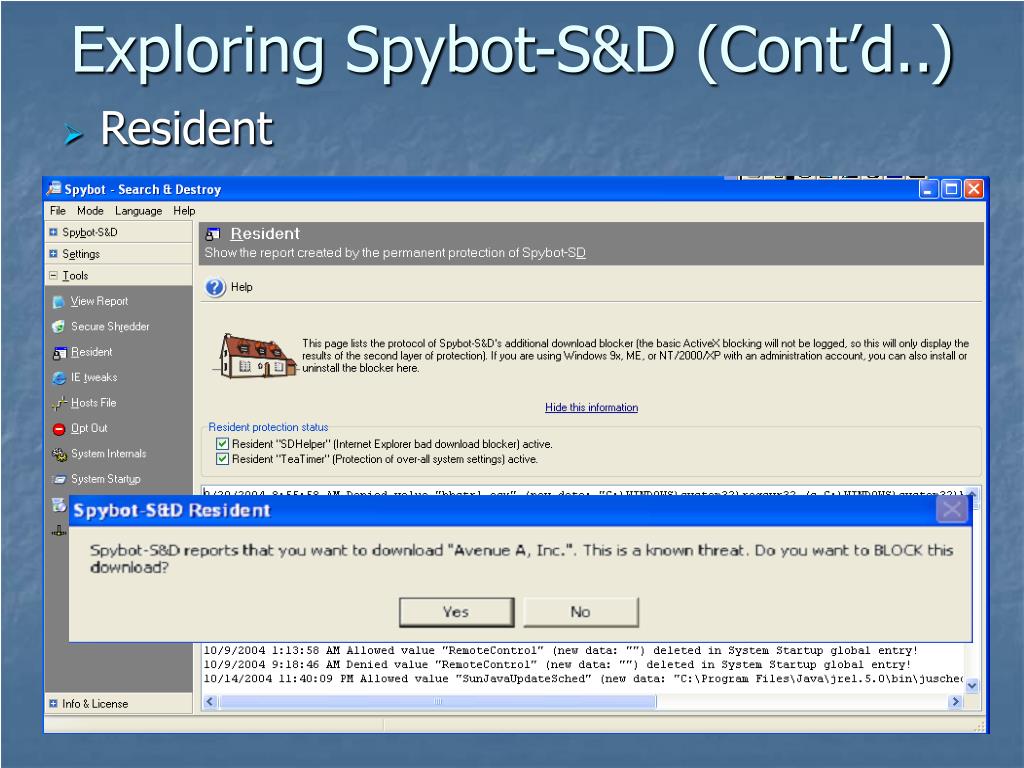
Task: Click No in Resident dialog
Action: pyautogui.click(x=581, y=612)
